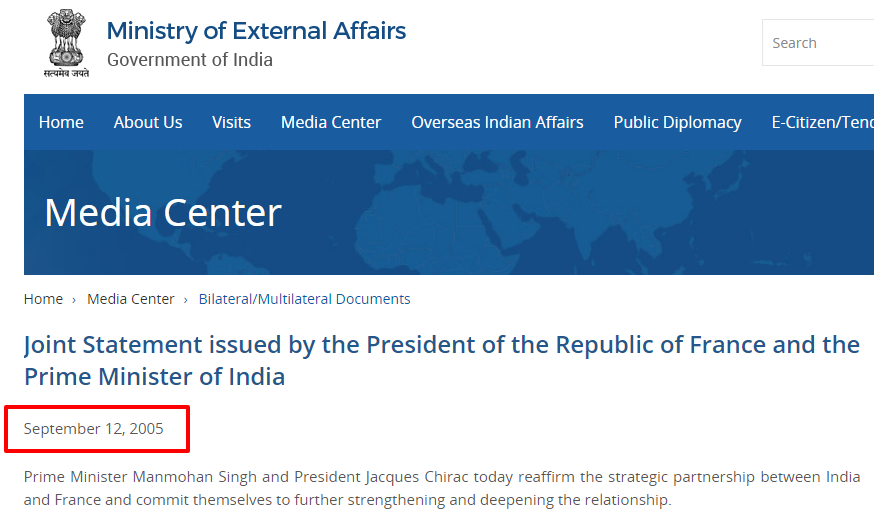This screenshot has height=516, width=874.
Task: Click the Joint Statement article heading
Action: (441, 361)
